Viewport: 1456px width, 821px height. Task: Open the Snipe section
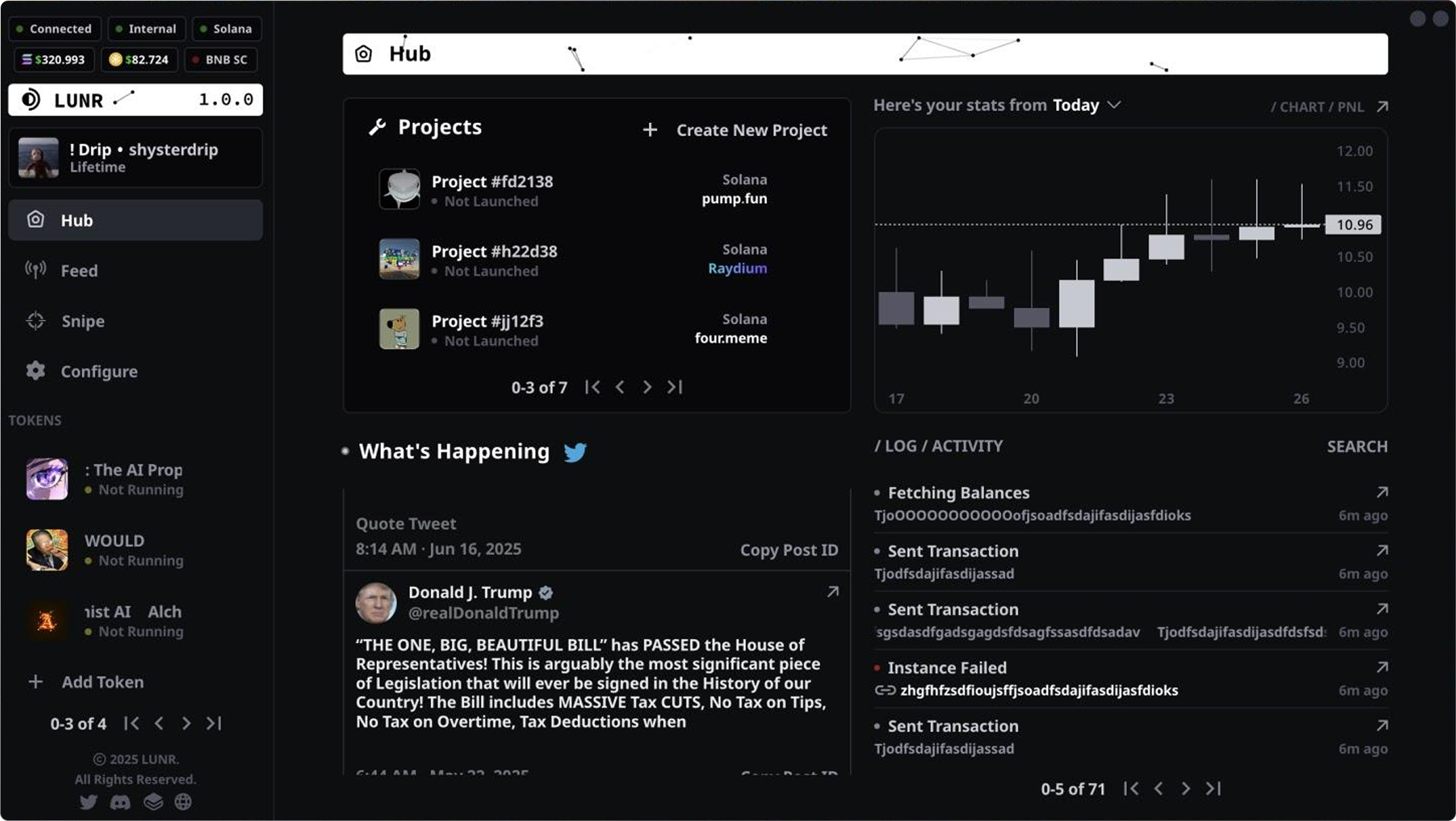(x=83, y=321)
